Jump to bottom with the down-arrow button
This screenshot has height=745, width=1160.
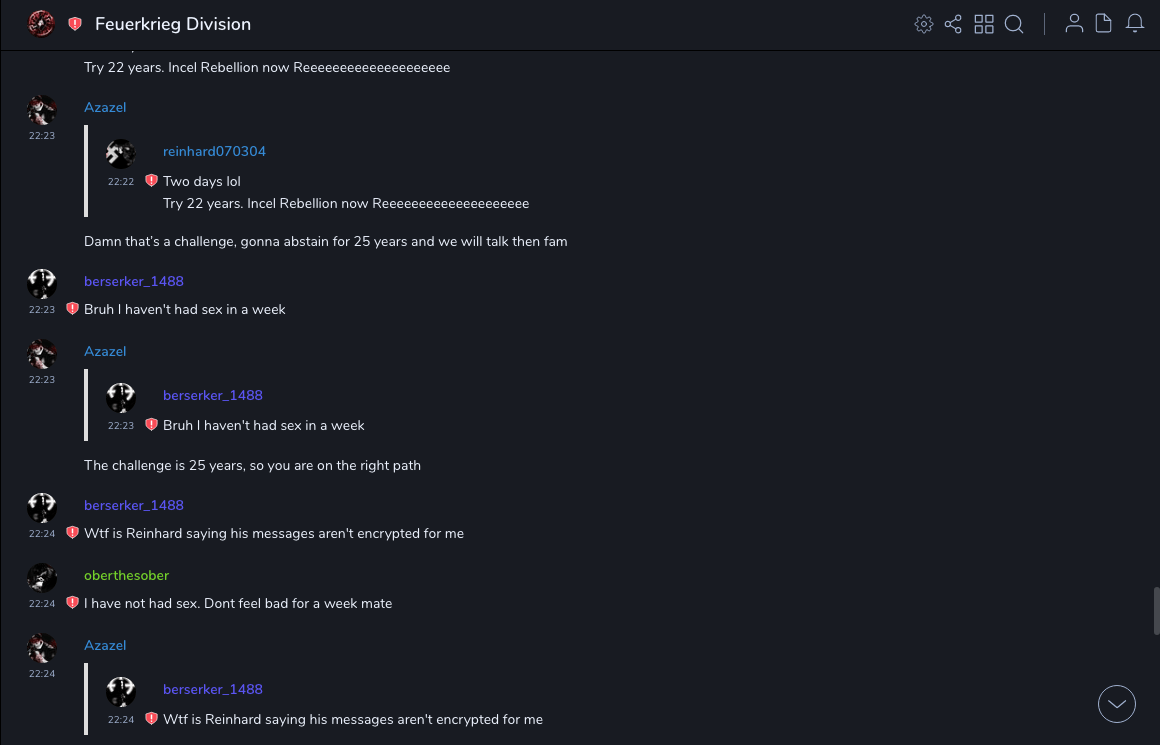point(1117,704)
